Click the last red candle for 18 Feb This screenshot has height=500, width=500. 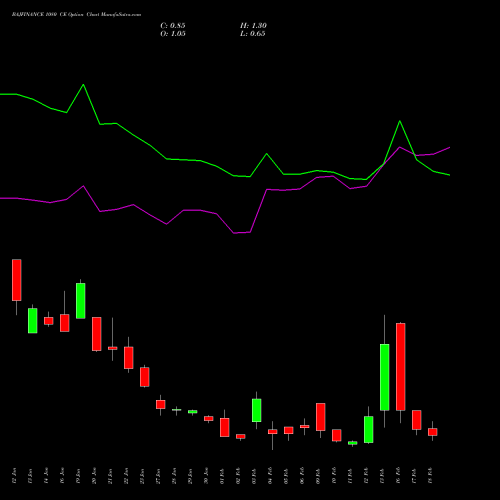point(433,432)
